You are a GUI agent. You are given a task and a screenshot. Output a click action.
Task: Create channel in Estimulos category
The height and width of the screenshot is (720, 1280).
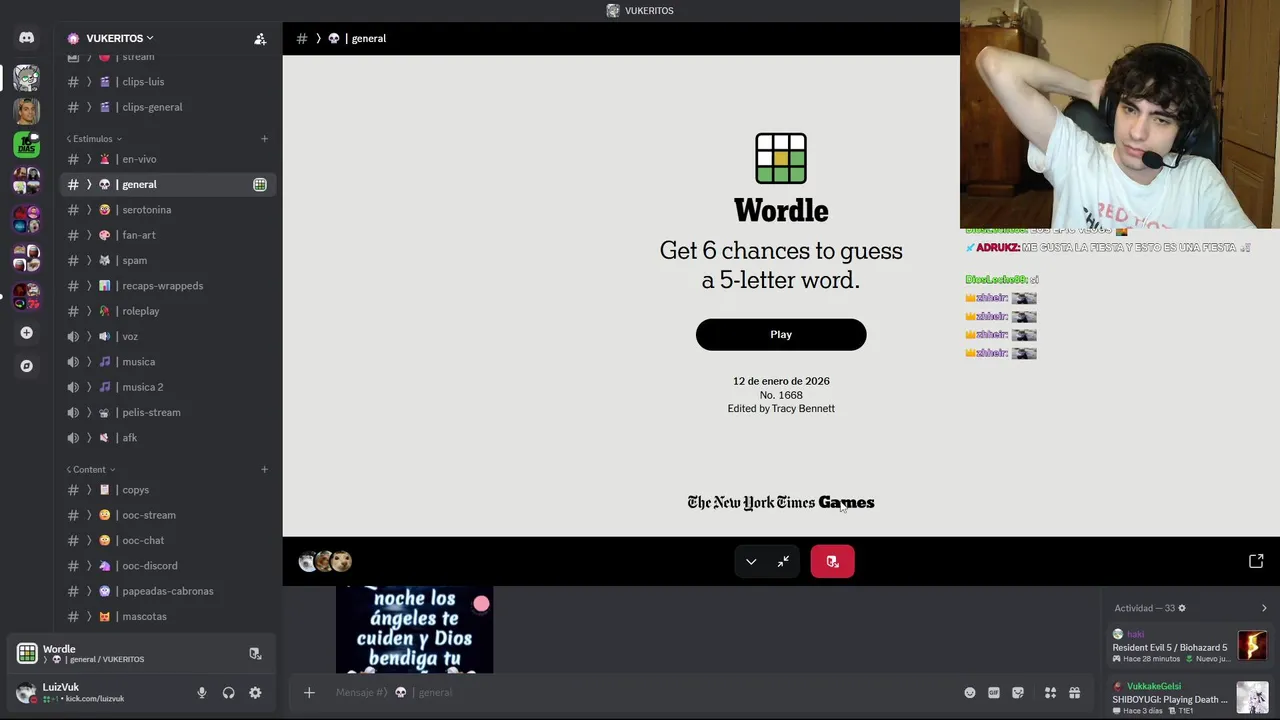click(x=264, y=139)
